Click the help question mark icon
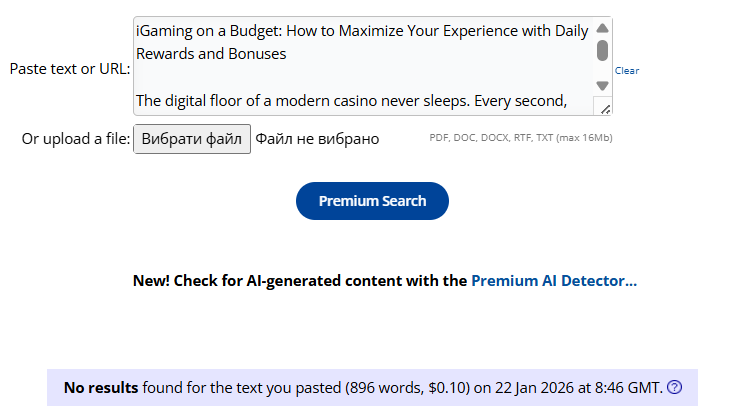Image resolution: width=748 pixels, height=411 pixels. 675,387
